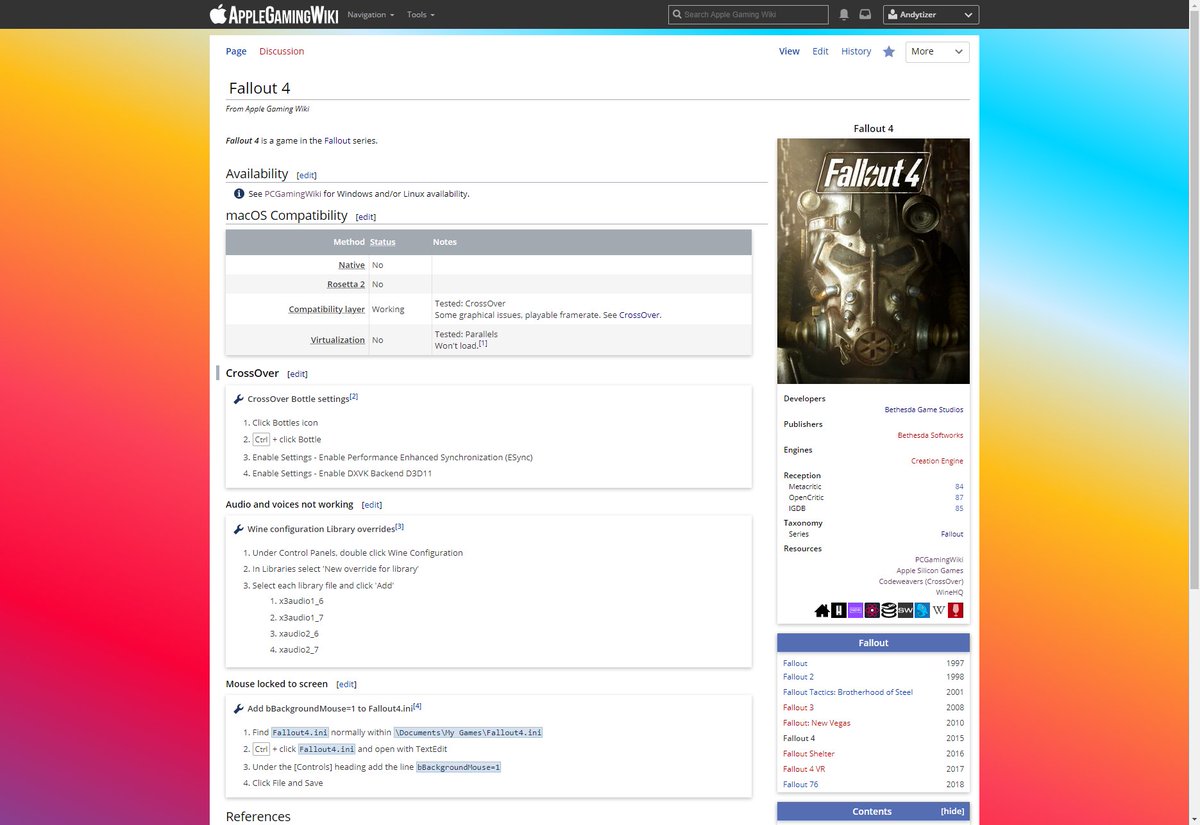This screenshot has width=1200, height=825.
Task: Edit the CrossOver section
Action: (x=297, y=374)
